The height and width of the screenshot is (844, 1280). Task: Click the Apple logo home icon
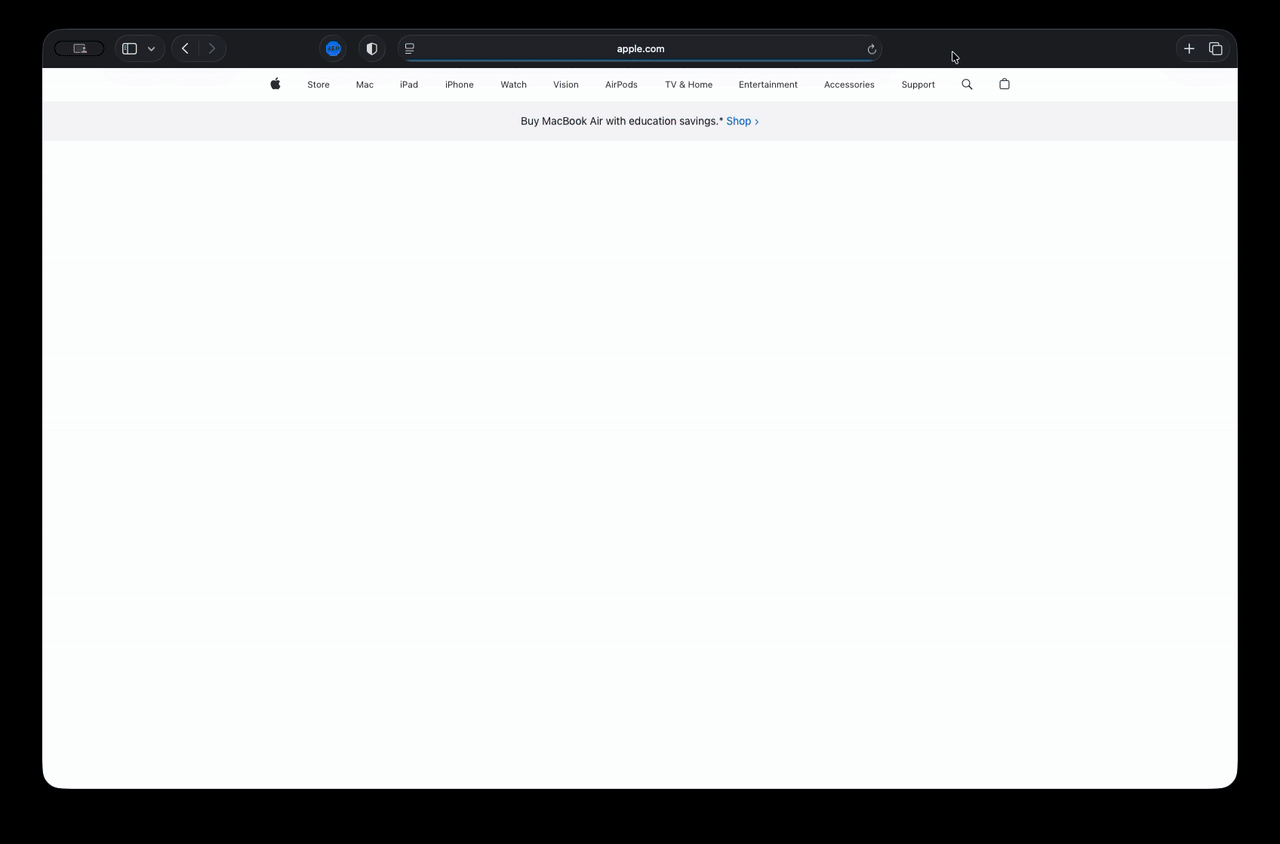point(275,84)
